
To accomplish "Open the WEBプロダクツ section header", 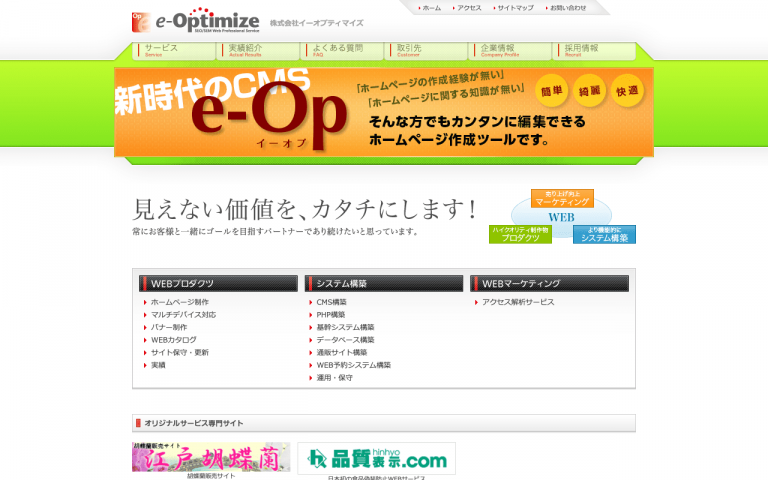I will pos(218,284).
